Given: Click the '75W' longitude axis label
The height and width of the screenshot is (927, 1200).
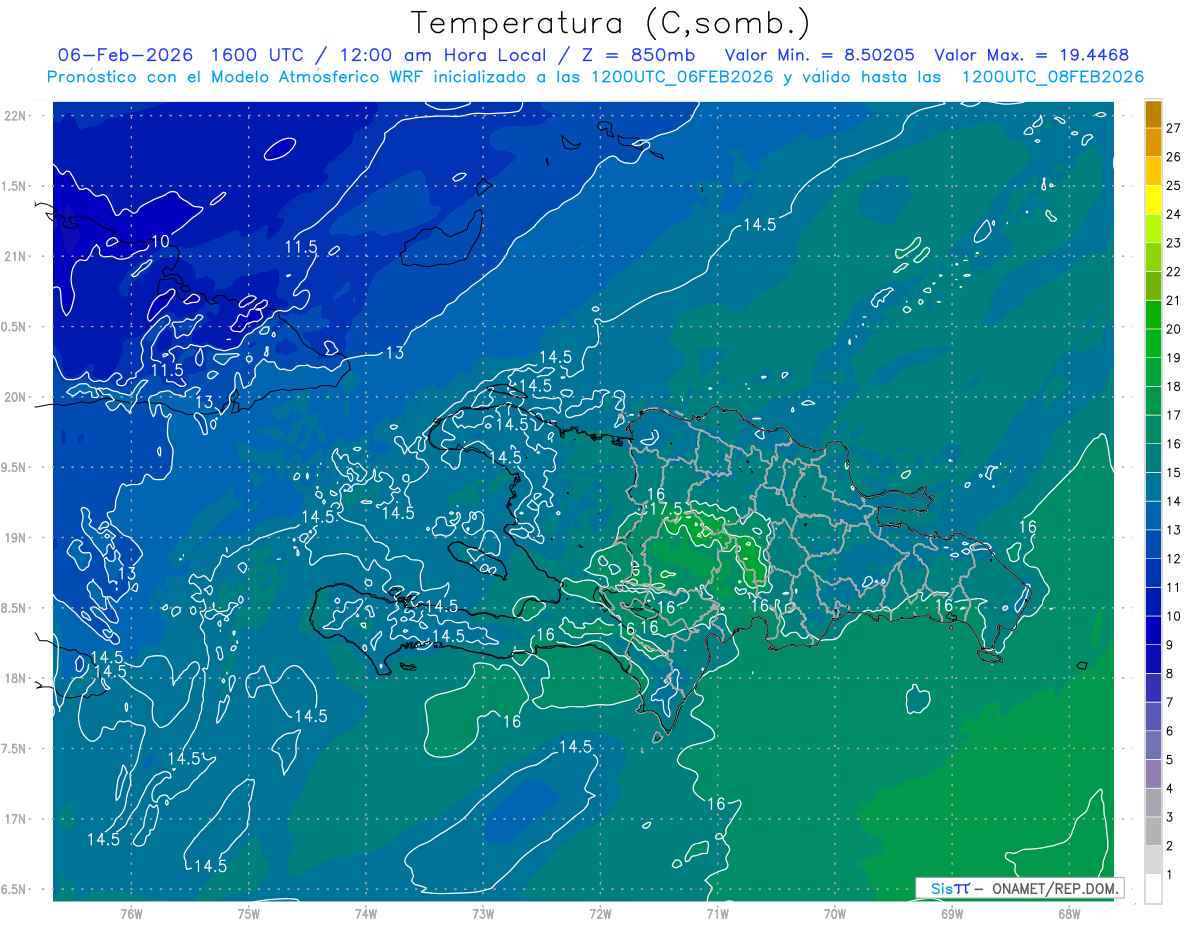Looking at the screenshot, I should [x=248, y=913].
